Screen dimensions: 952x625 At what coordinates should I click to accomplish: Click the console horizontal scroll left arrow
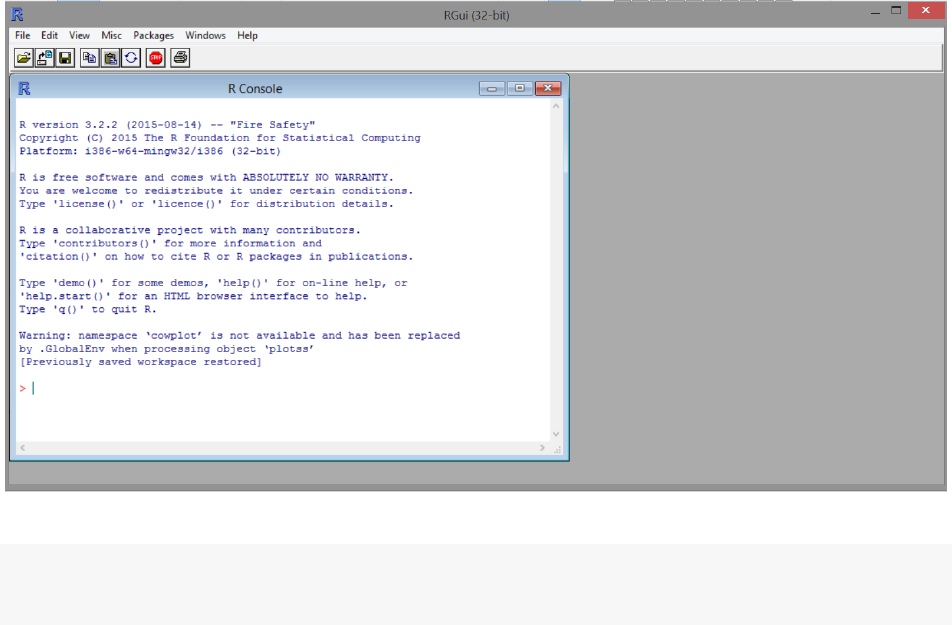pyautogui.click(x=22, y=448)
